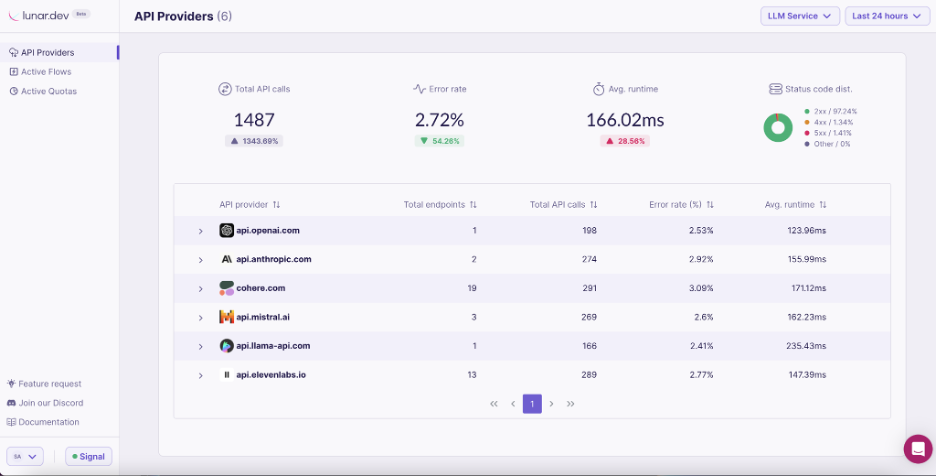This screenshot has height=476, width=936.
Task: Click api.elevenlabs.io provider name
Action: click(271, 375)
